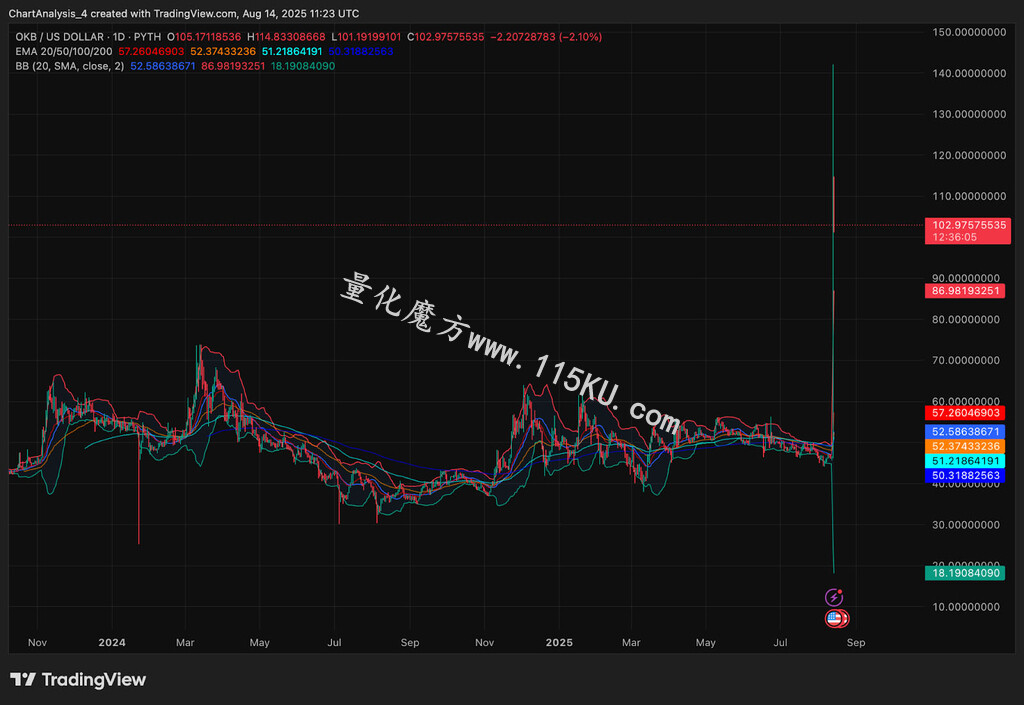This screenshot has width=1024, height=705.
Task: Click the 2024 year label on time axis
Action: click(112, 642)
